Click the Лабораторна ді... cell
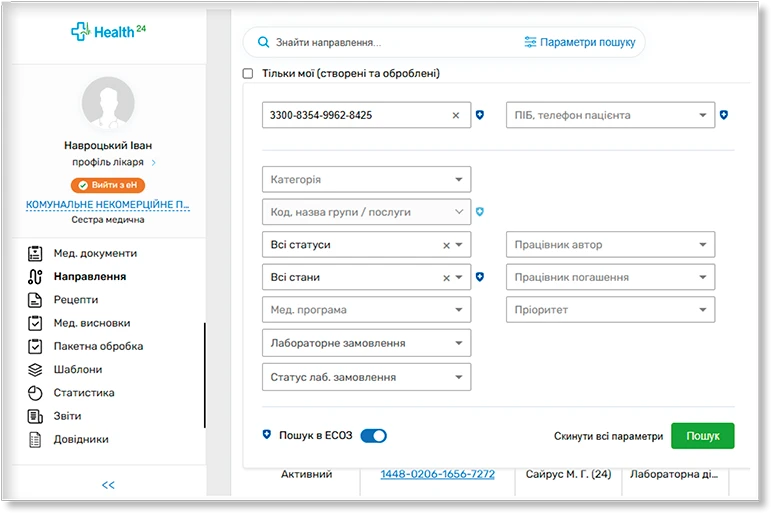This screenshot has height=515, width=773. [x=674, y=474]
